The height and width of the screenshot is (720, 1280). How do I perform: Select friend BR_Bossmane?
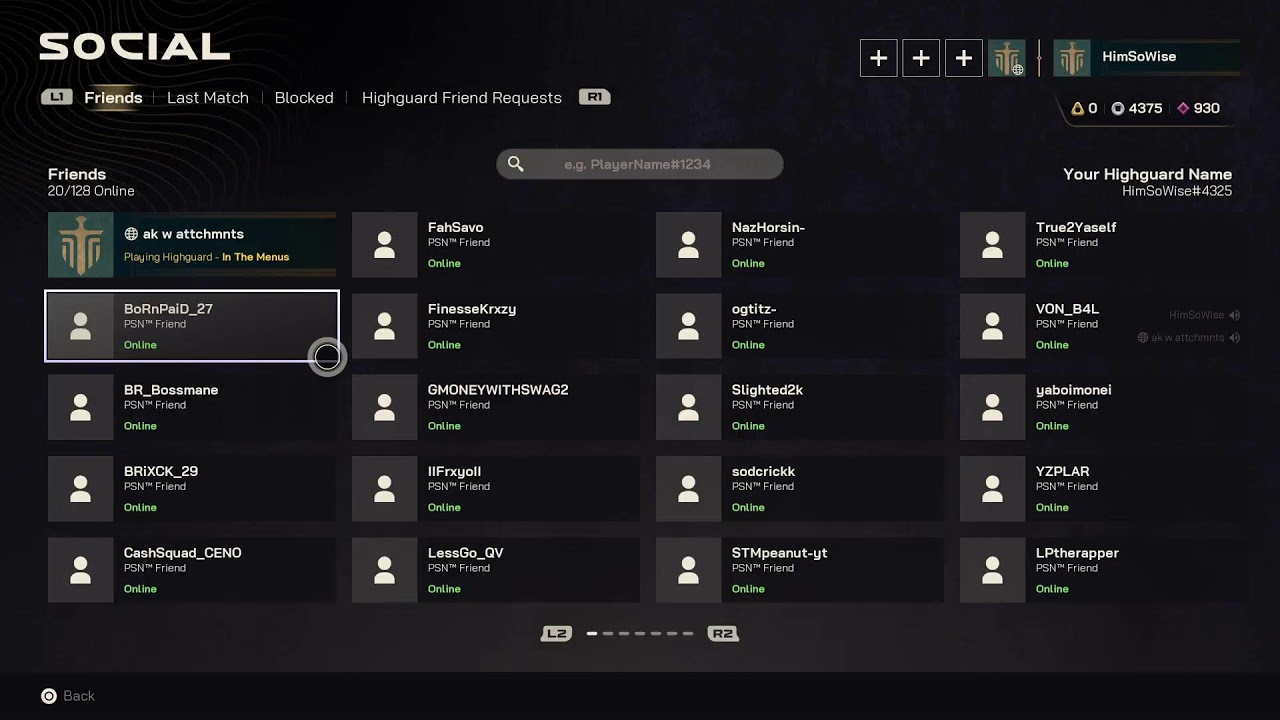192,407
